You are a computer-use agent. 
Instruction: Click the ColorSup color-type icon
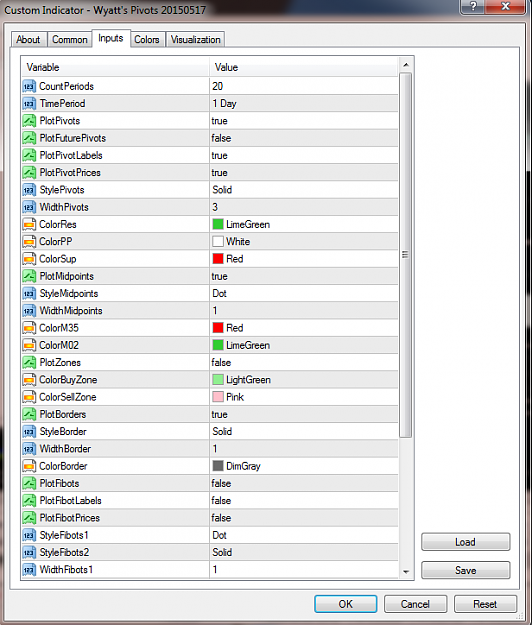click(29, 259)
